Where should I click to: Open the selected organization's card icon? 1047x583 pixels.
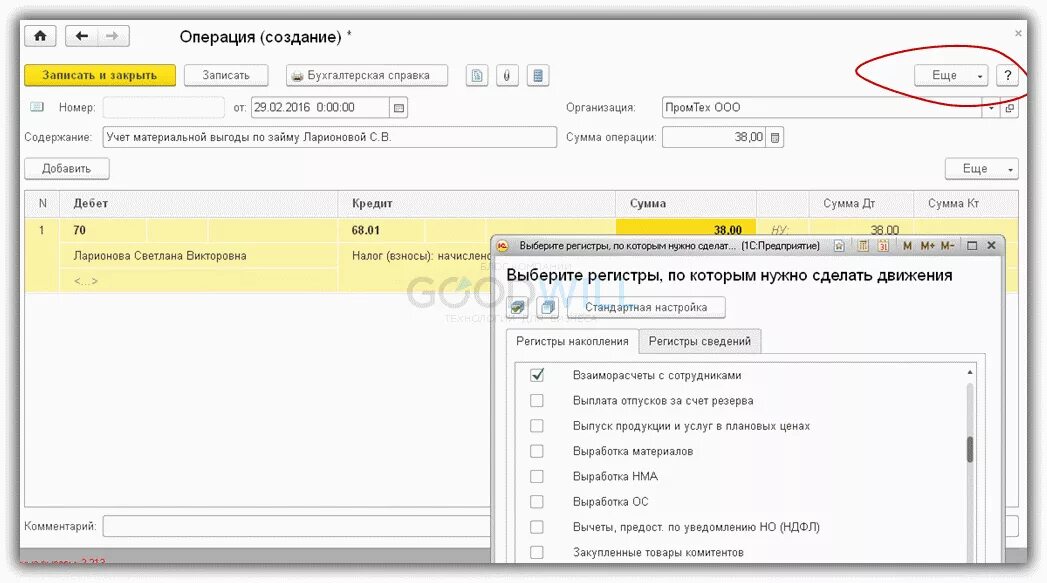pos(1010,108)
